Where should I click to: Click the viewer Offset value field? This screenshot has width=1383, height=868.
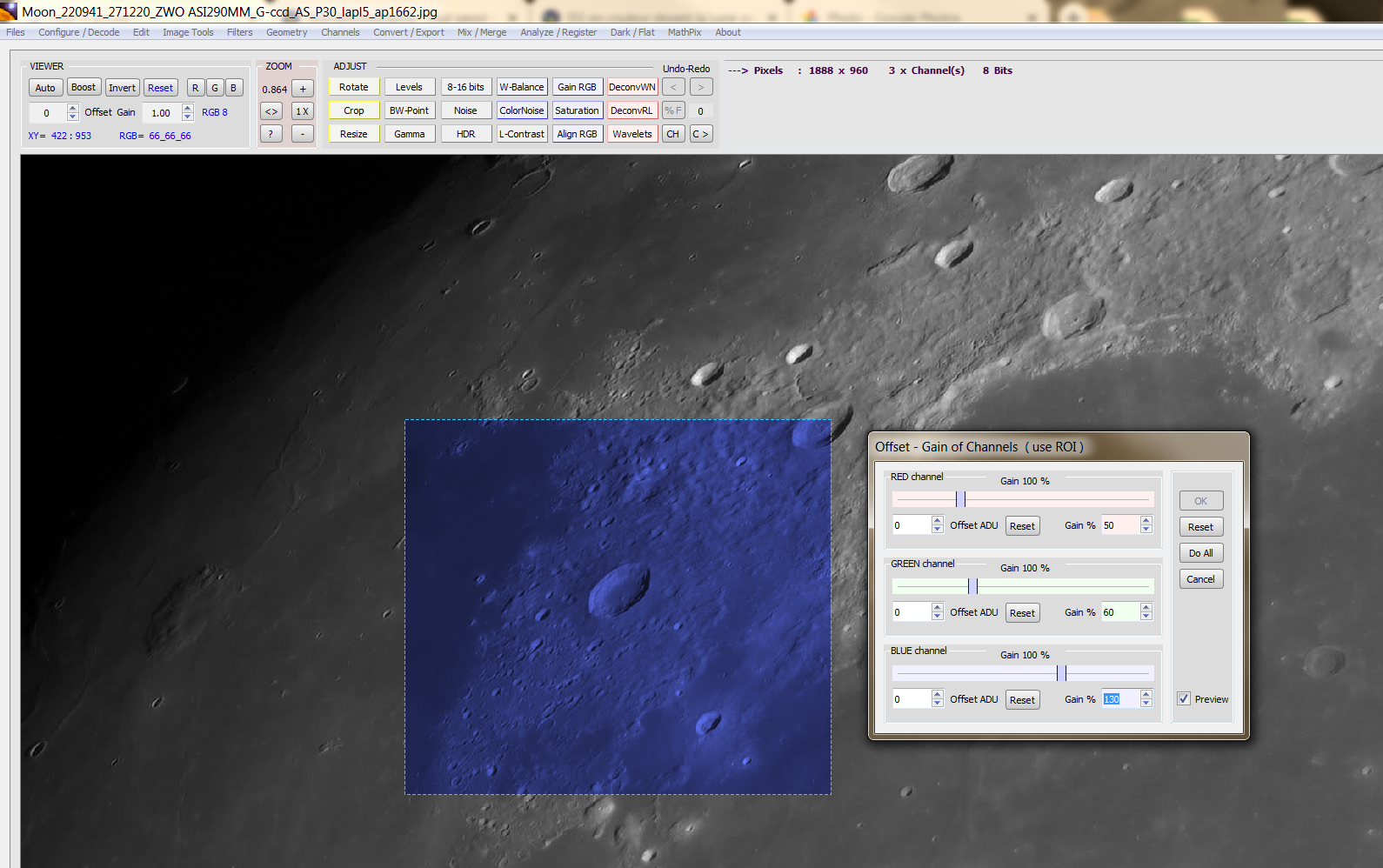click(x=48, y=113)
